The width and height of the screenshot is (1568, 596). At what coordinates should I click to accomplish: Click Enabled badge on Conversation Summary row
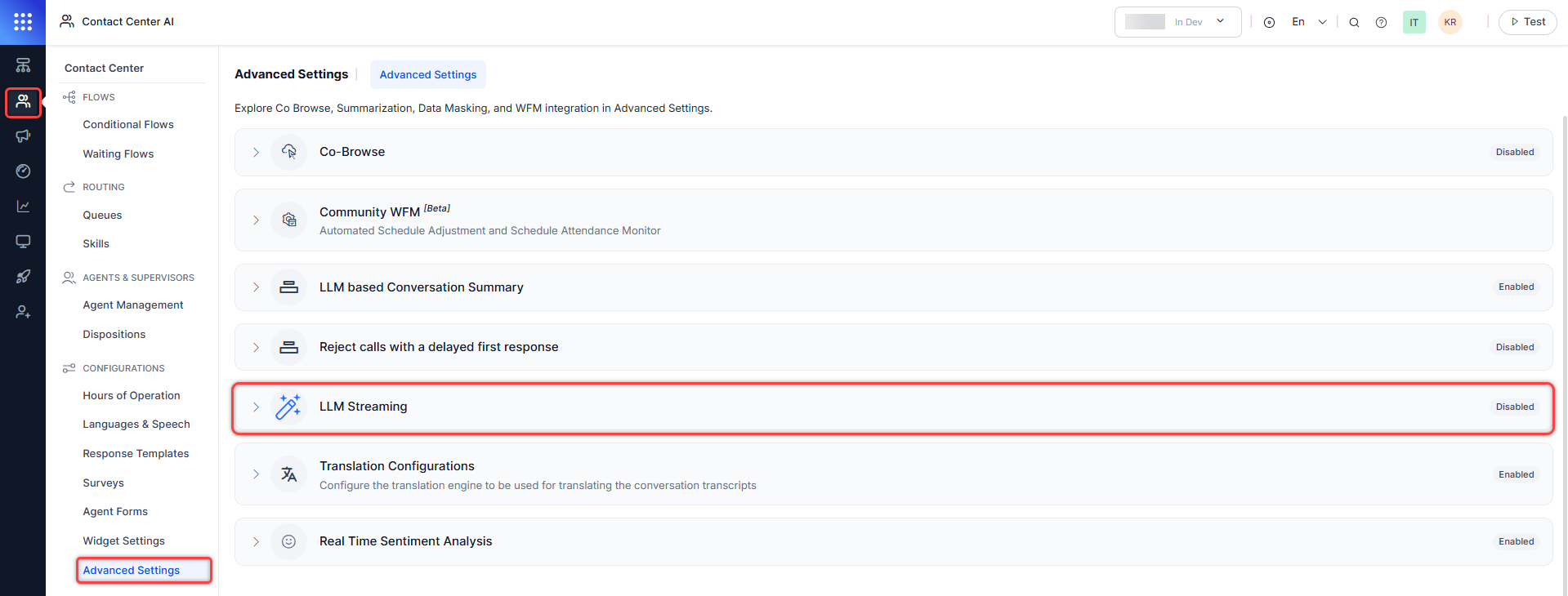coord(1516,287)
